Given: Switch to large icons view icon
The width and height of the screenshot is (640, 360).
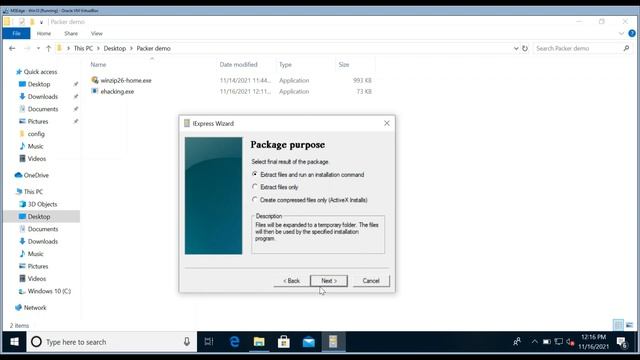Looking at the screenshot, I should tap(629, 325).
